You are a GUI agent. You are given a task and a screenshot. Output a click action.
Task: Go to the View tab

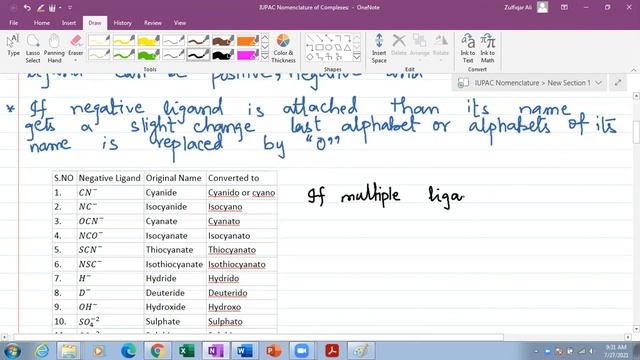click(180, 23)
